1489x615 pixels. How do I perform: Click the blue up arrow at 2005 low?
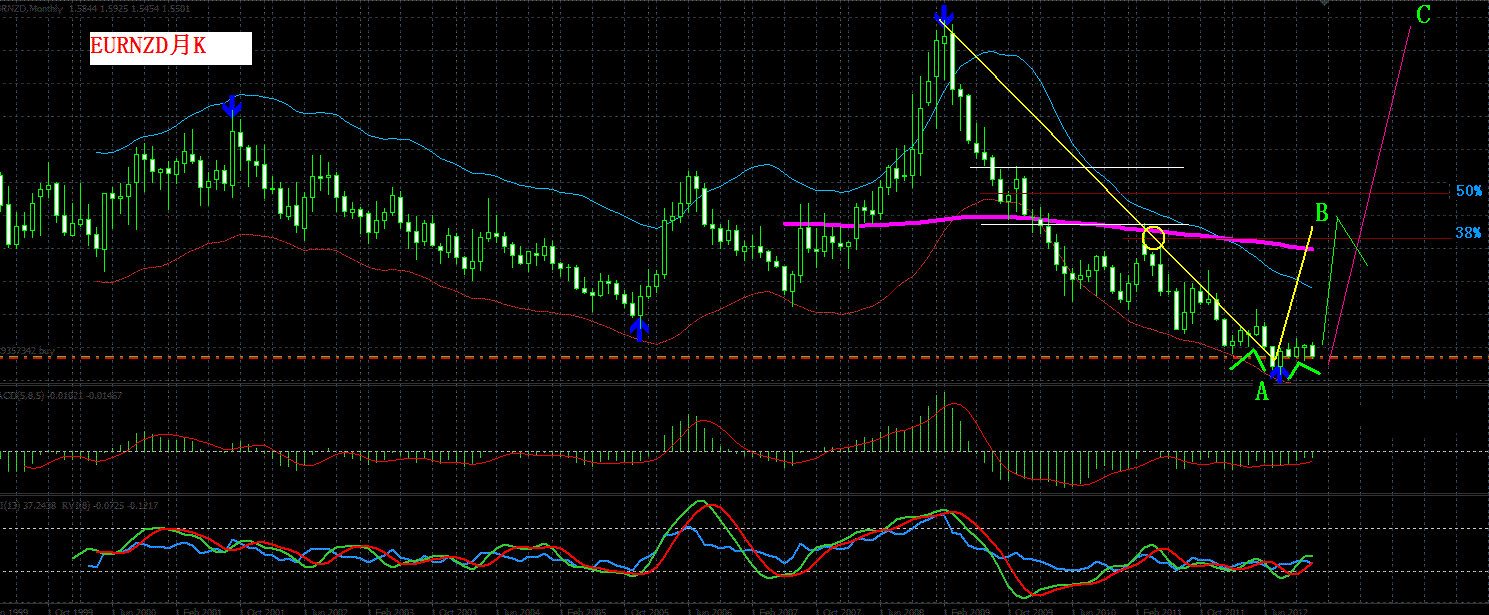(x=640, y=327)
